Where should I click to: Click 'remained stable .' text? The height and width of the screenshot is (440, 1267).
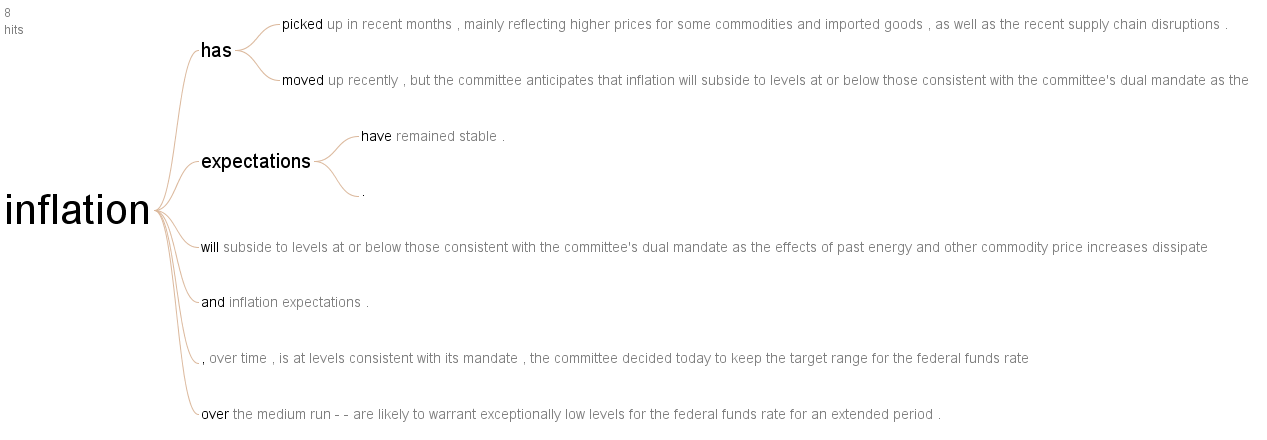coord(450,136)
